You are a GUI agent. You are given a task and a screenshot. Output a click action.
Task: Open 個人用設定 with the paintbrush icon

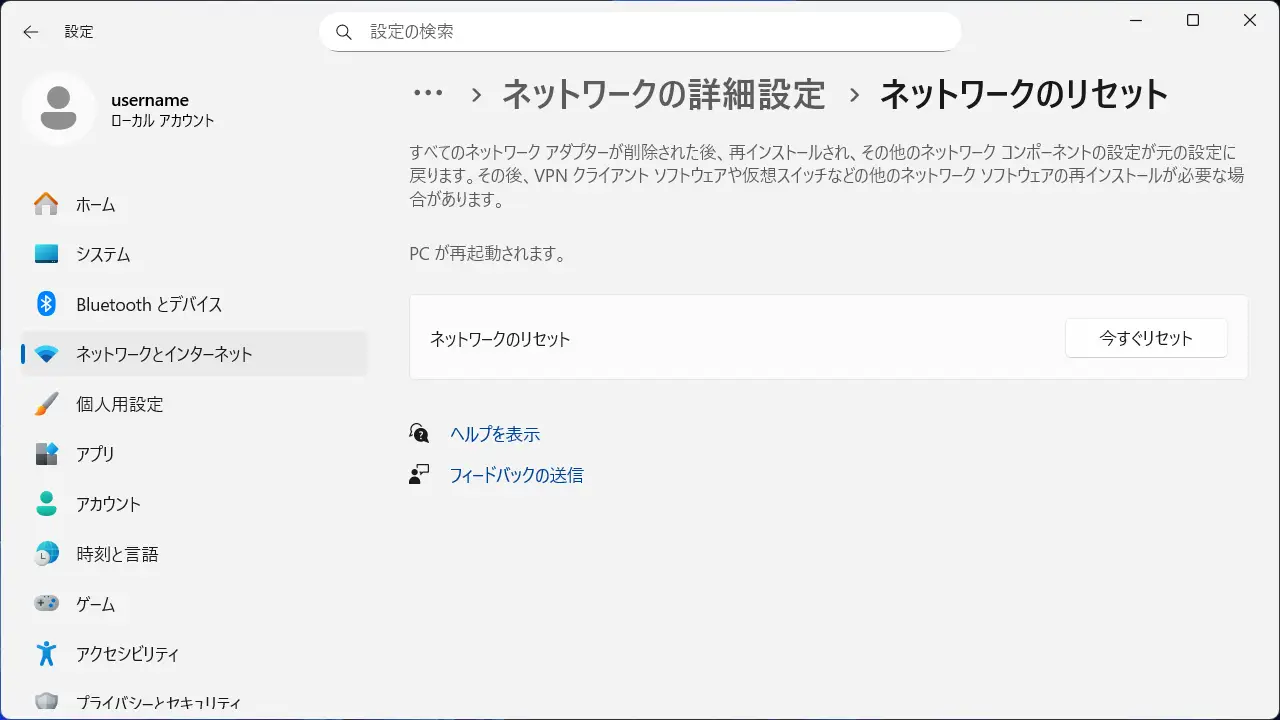119,404
